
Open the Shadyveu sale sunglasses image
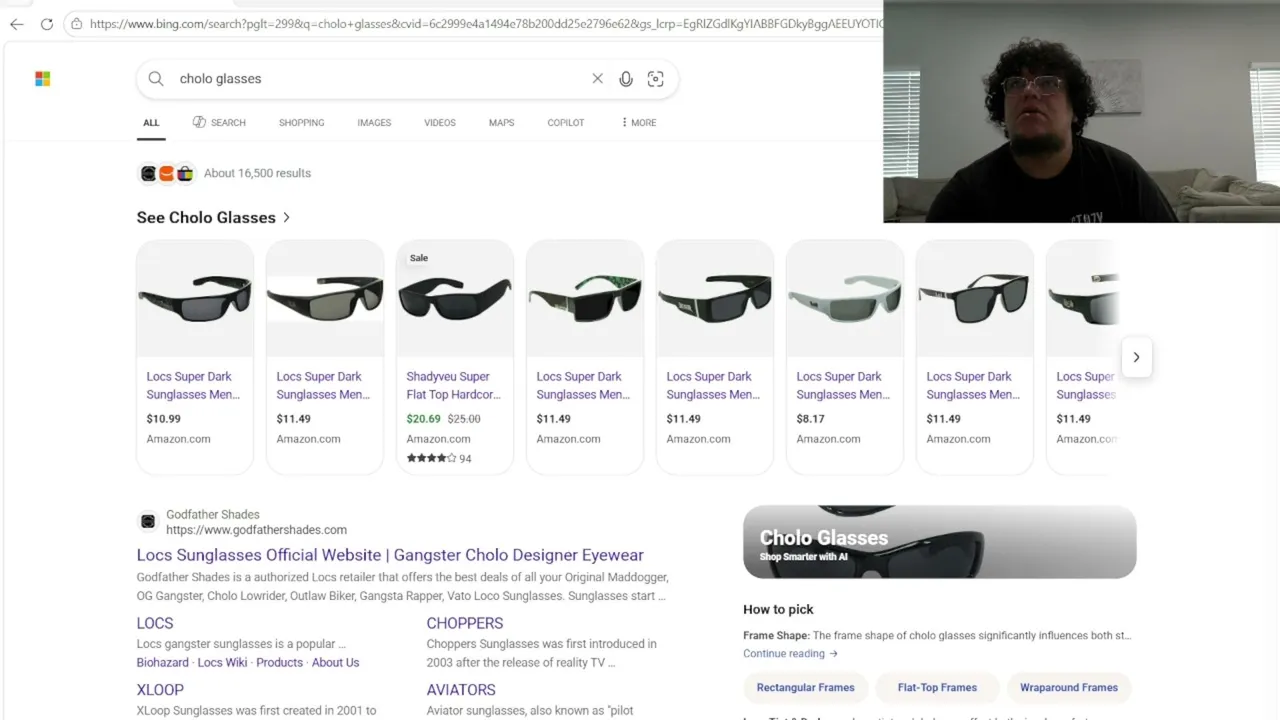(x=455, y=299)
